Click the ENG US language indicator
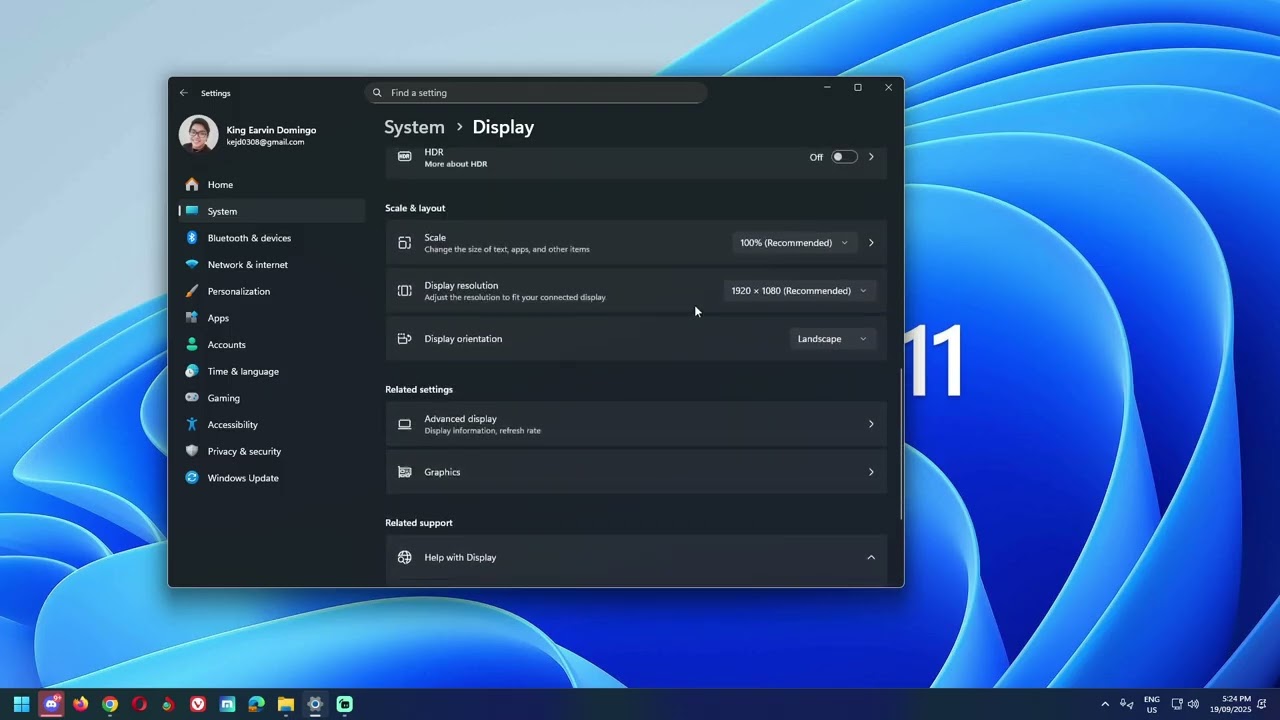This screenshot has width=1280, height=720. [x=1152, y=704]
